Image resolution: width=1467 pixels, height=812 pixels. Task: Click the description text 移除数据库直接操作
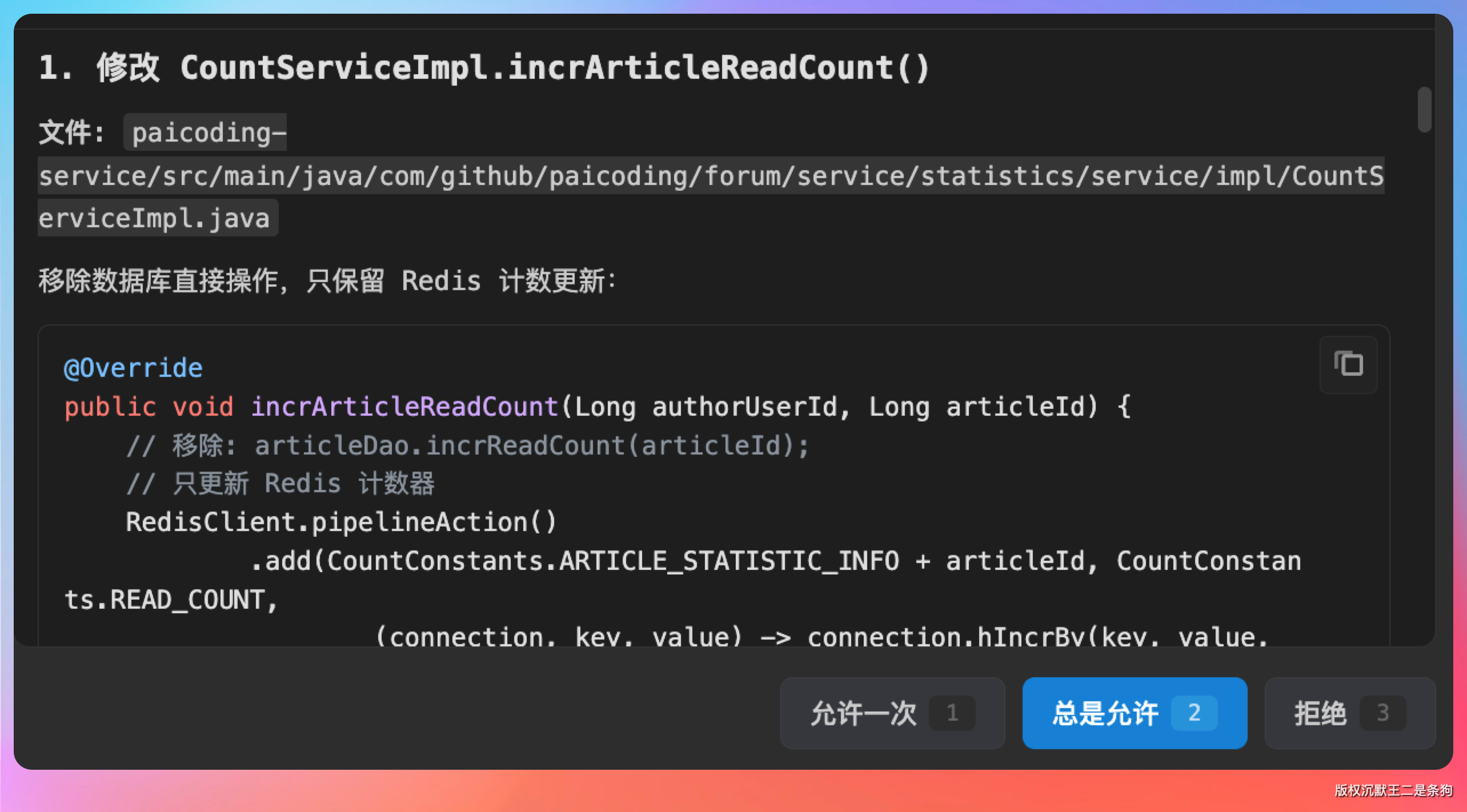(162, 281)
